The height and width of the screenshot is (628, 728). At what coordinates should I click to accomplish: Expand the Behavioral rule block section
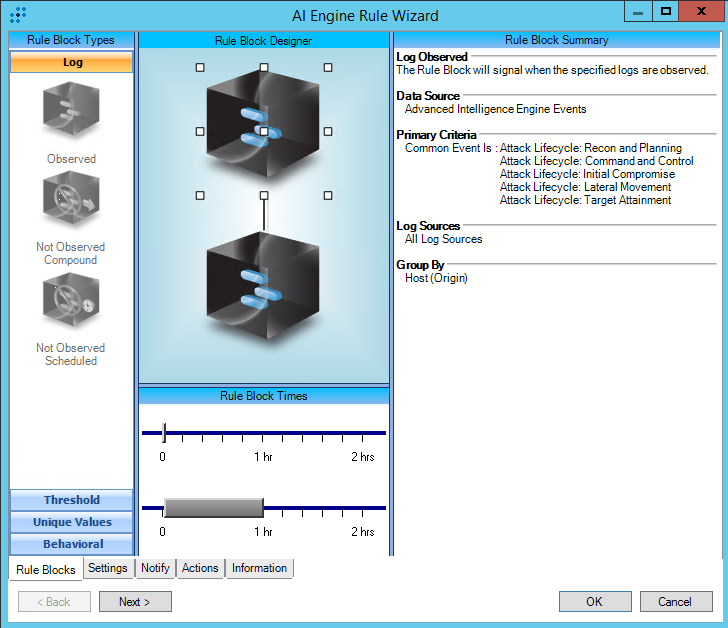tap(71, 544)
